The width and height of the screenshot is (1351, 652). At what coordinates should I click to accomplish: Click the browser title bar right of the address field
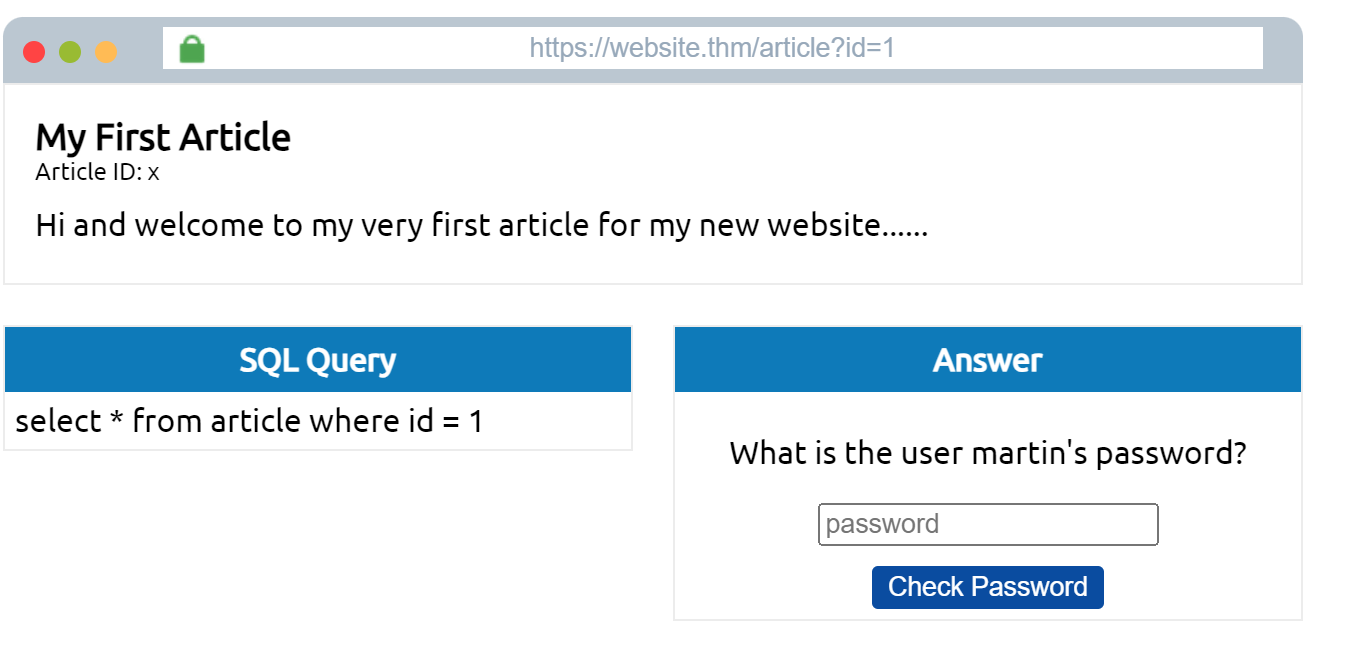(x=1281, y=50)
